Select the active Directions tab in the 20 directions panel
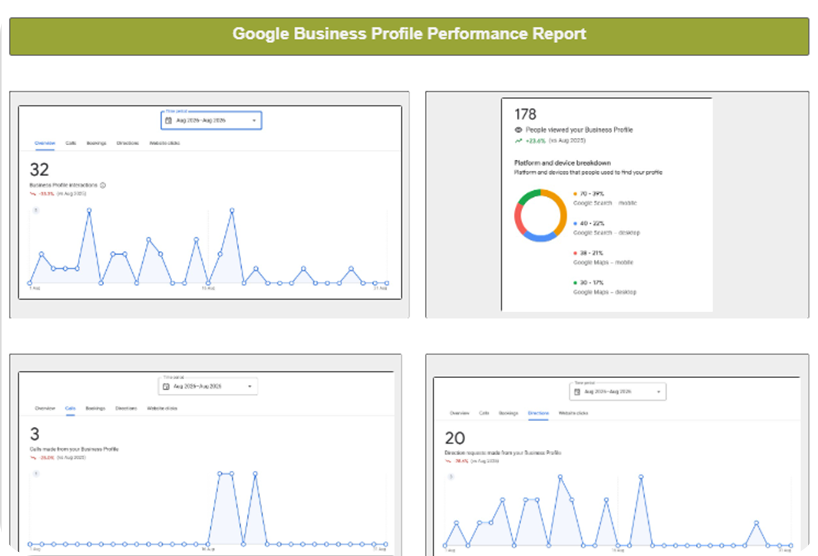This screenshot has width=818, height=556. 538,413
